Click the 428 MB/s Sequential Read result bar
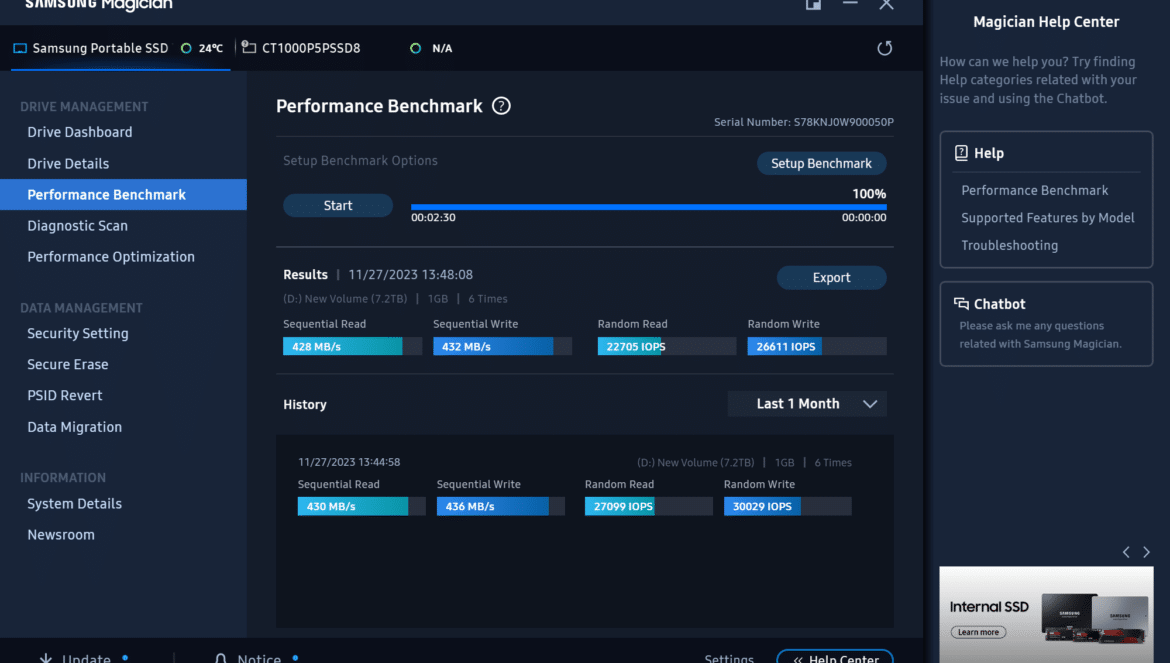This screenshot has width=1170, height=663. [x=352, y=346]
